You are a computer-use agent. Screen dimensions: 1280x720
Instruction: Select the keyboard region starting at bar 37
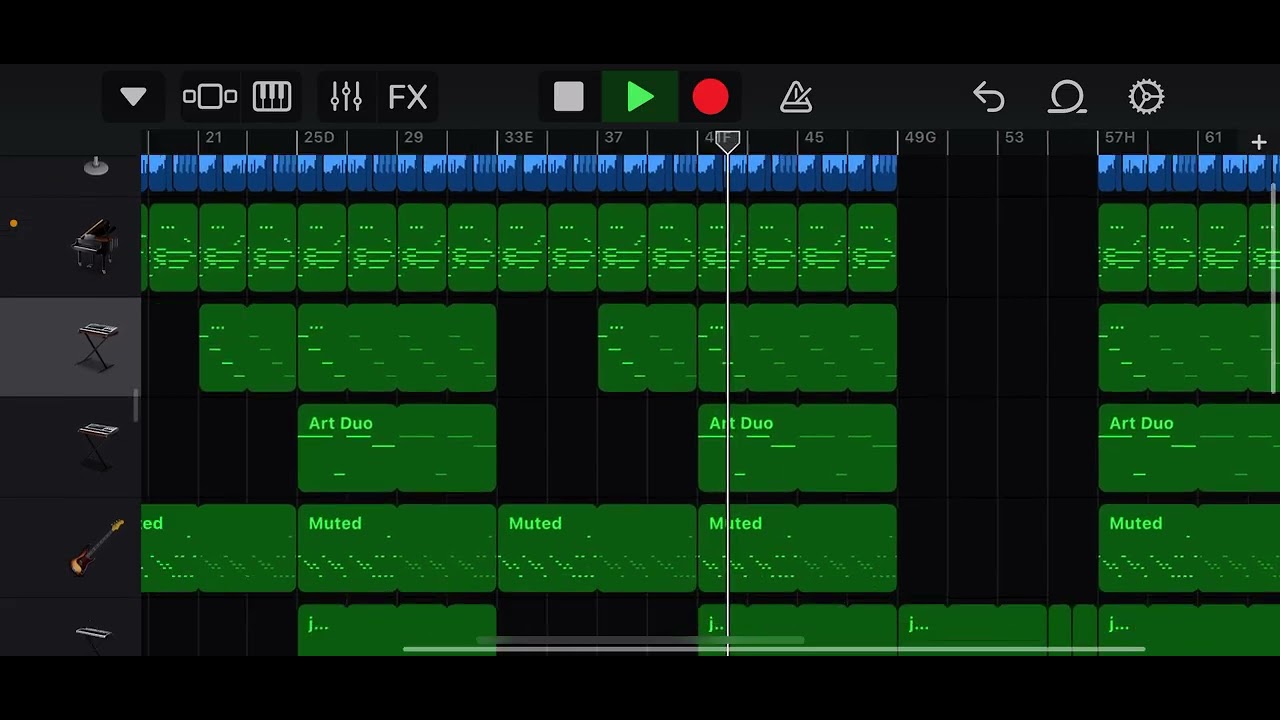(x=647, y=348)
